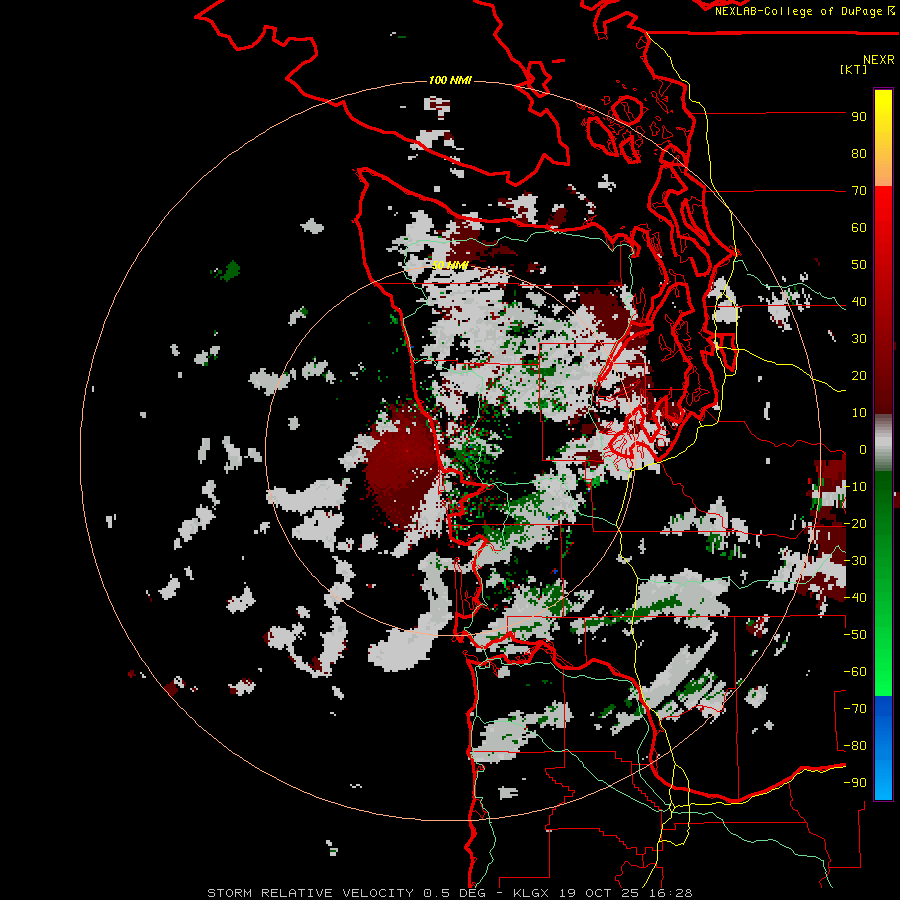Click the 0 knot scale value

863,450
